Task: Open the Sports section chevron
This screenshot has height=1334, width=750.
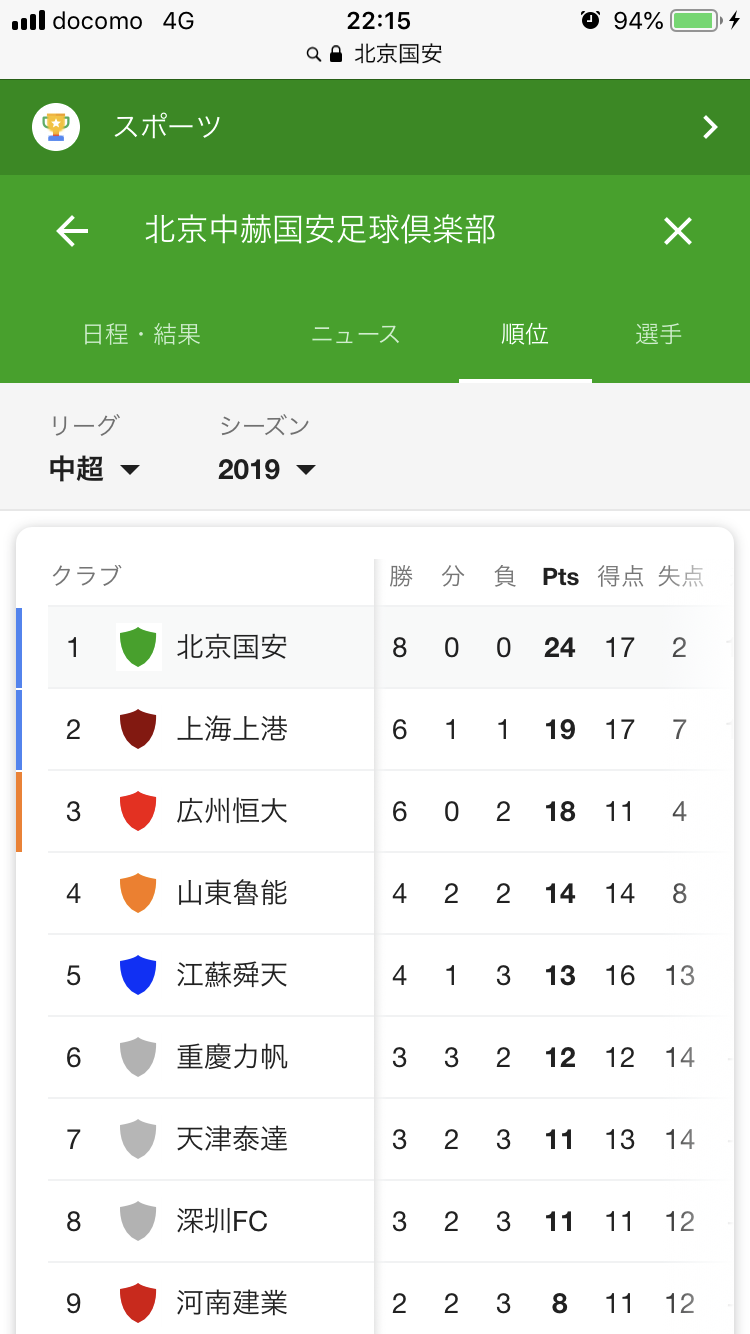Action: (x=710, y=127)
